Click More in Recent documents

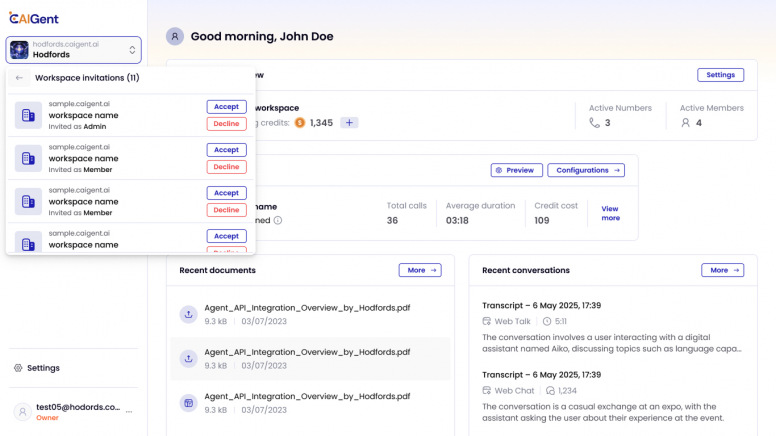click(419, 270)
